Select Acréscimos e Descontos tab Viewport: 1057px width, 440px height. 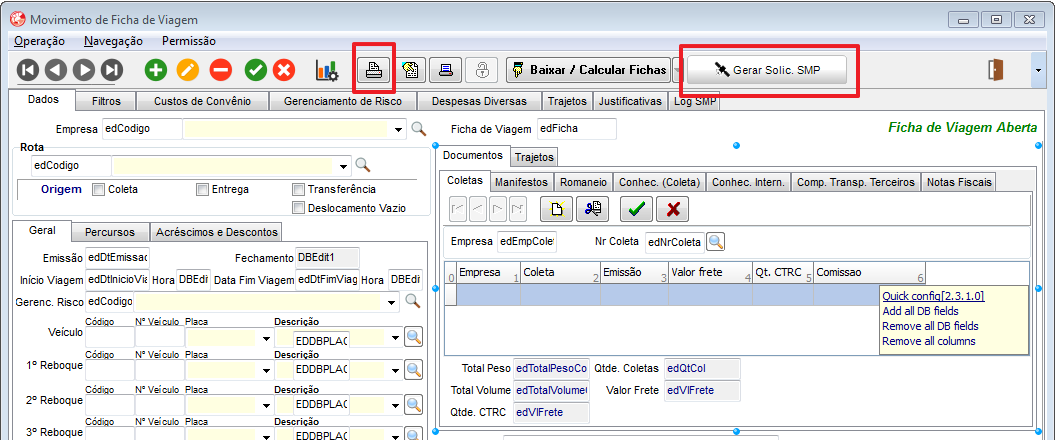pos(216,232)
